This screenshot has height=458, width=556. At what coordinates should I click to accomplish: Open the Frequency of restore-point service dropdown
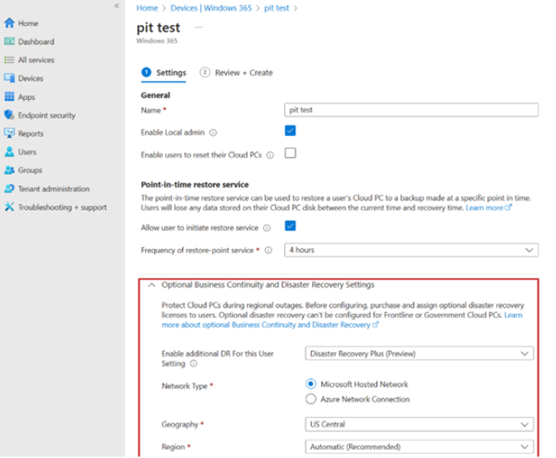click(411, 250)
